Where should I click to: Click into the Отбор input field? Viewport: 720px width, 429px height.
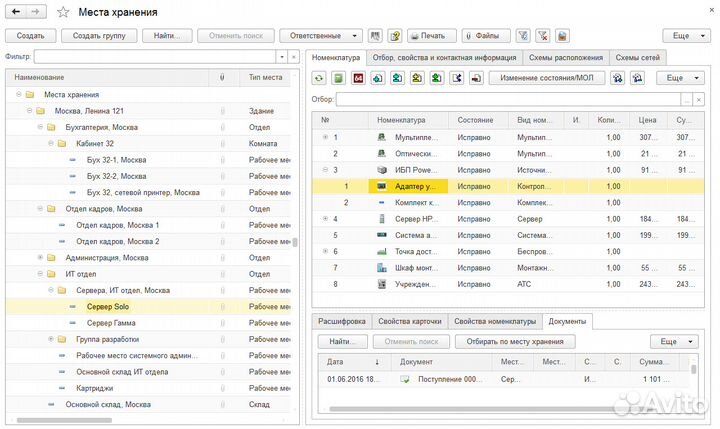click(508, 99)
